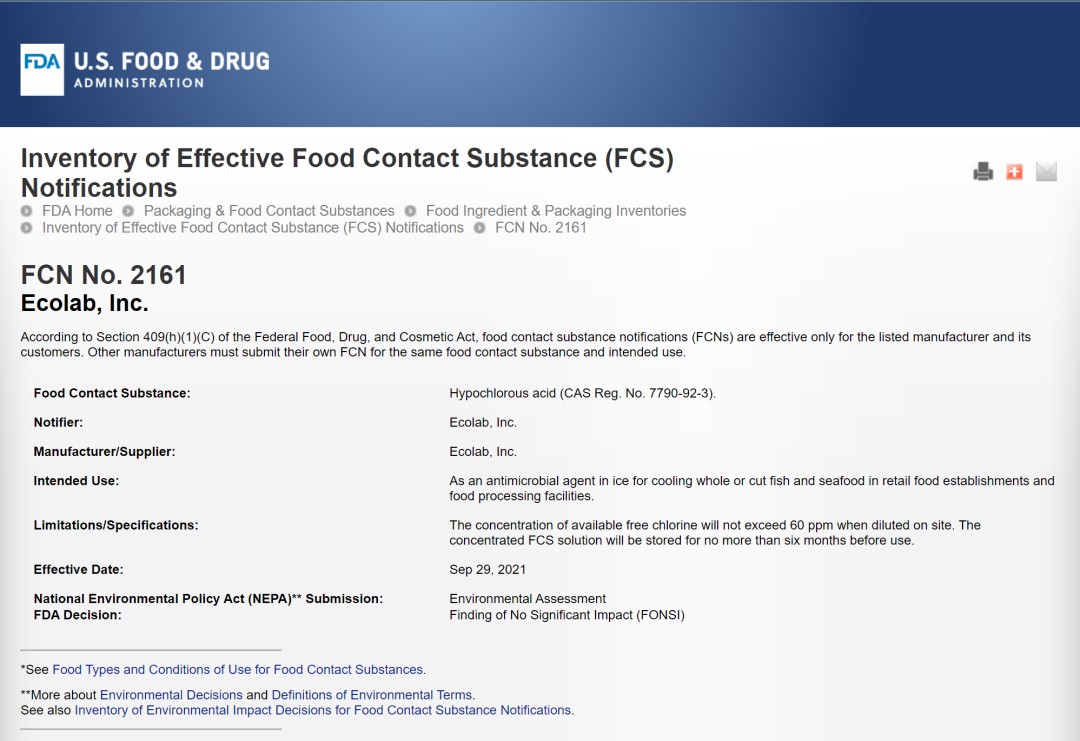Viewport: 1080px width, 741px height.
Task: Navigate to Inventory of Effective FCS Notifications breadcrumb
Action: tap(252, 228)
